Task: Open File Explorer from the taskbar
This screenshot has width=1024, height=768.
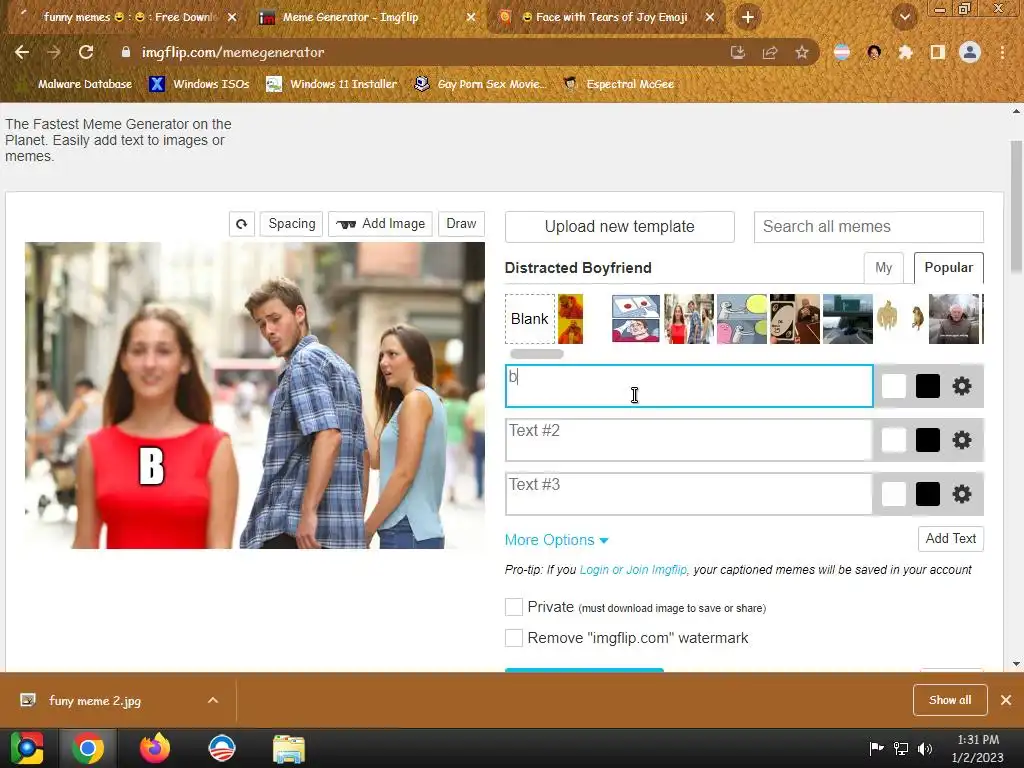Action: click(x=289, y=748)
